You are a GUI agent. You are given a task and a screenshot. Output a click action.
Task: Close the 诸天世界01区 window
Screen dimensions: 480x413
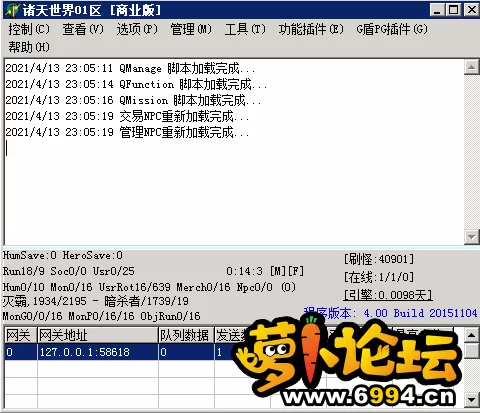click(472, 10)
